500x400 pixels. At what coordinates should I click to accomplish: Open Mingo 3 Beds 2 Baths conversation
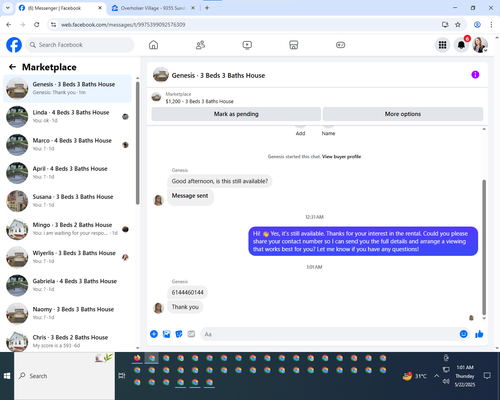67,229
